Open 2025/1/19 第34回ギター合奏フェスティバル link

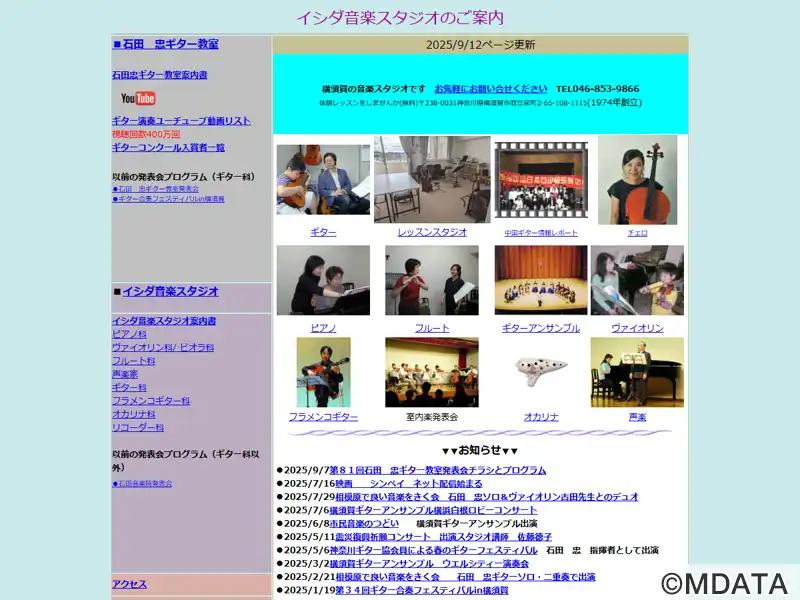[422, 590]
